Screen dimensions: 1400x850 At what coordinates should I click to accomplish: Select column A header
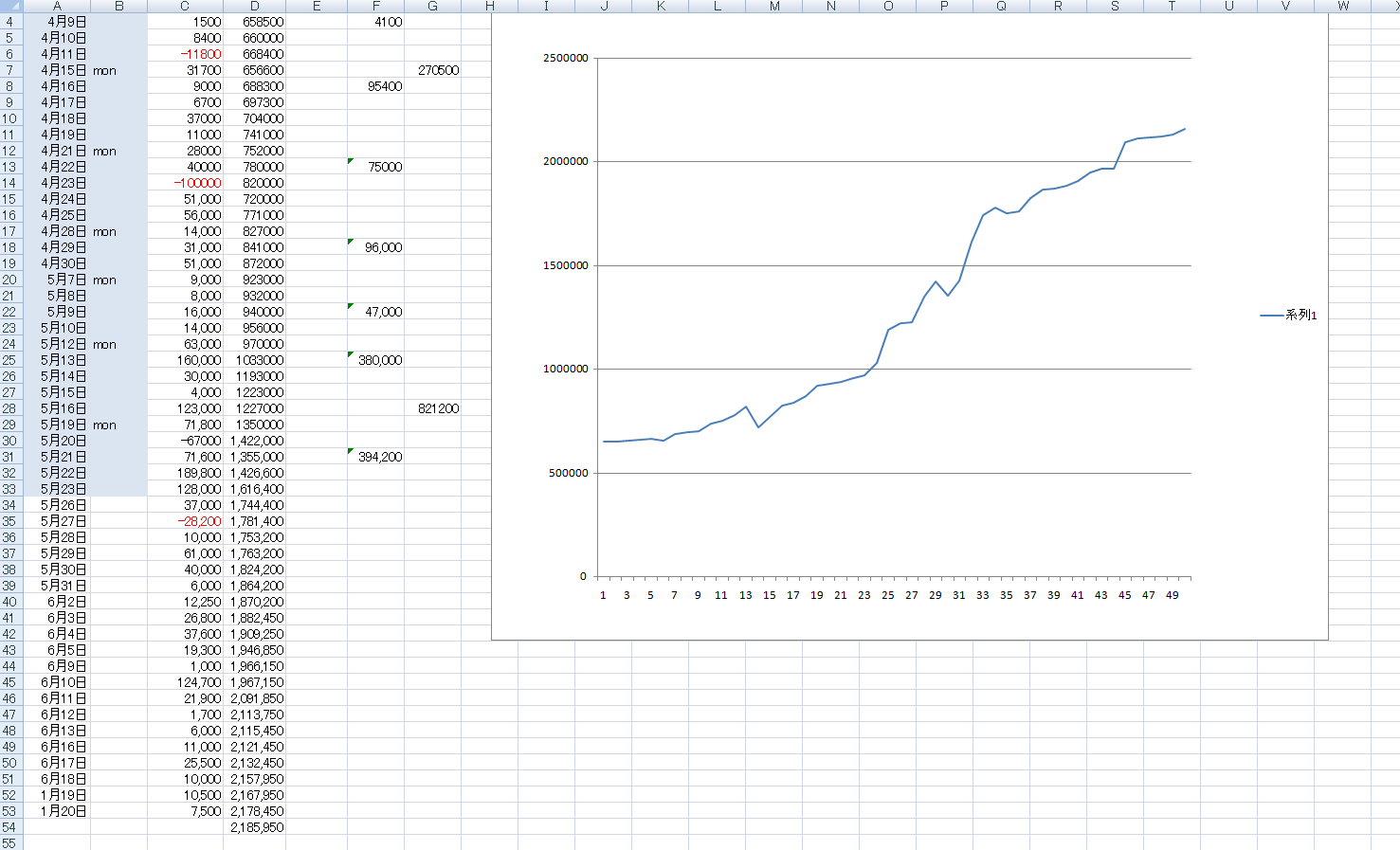coord(57,6)
